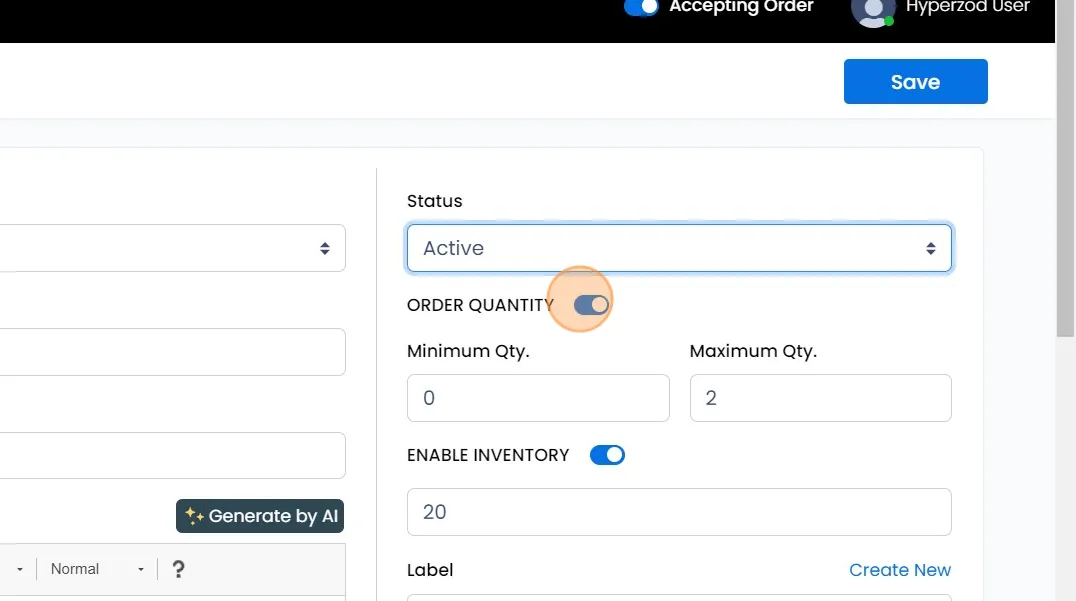Open the Hyperzod User account menu
This screenshot has height=601, width=1076.
coord(966,7)
